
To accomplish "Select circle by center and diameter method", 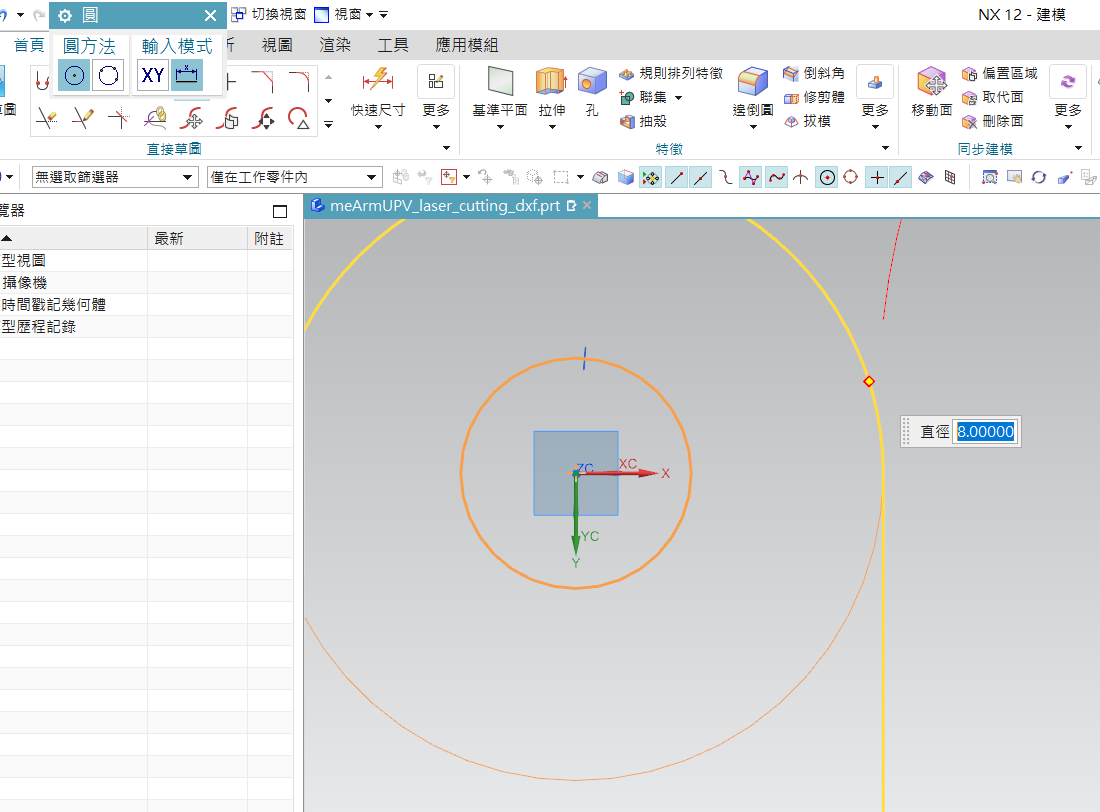I will tap(74, 75).
